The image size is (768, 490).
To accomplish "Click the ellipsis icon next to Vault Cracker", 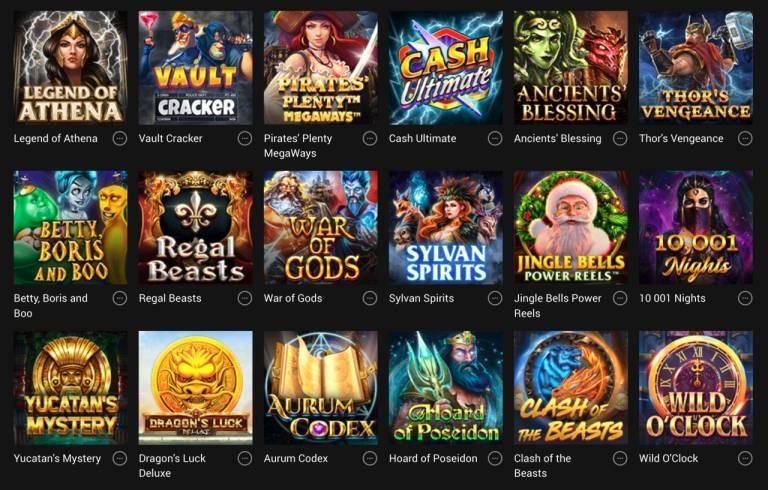I will [245, 139].
